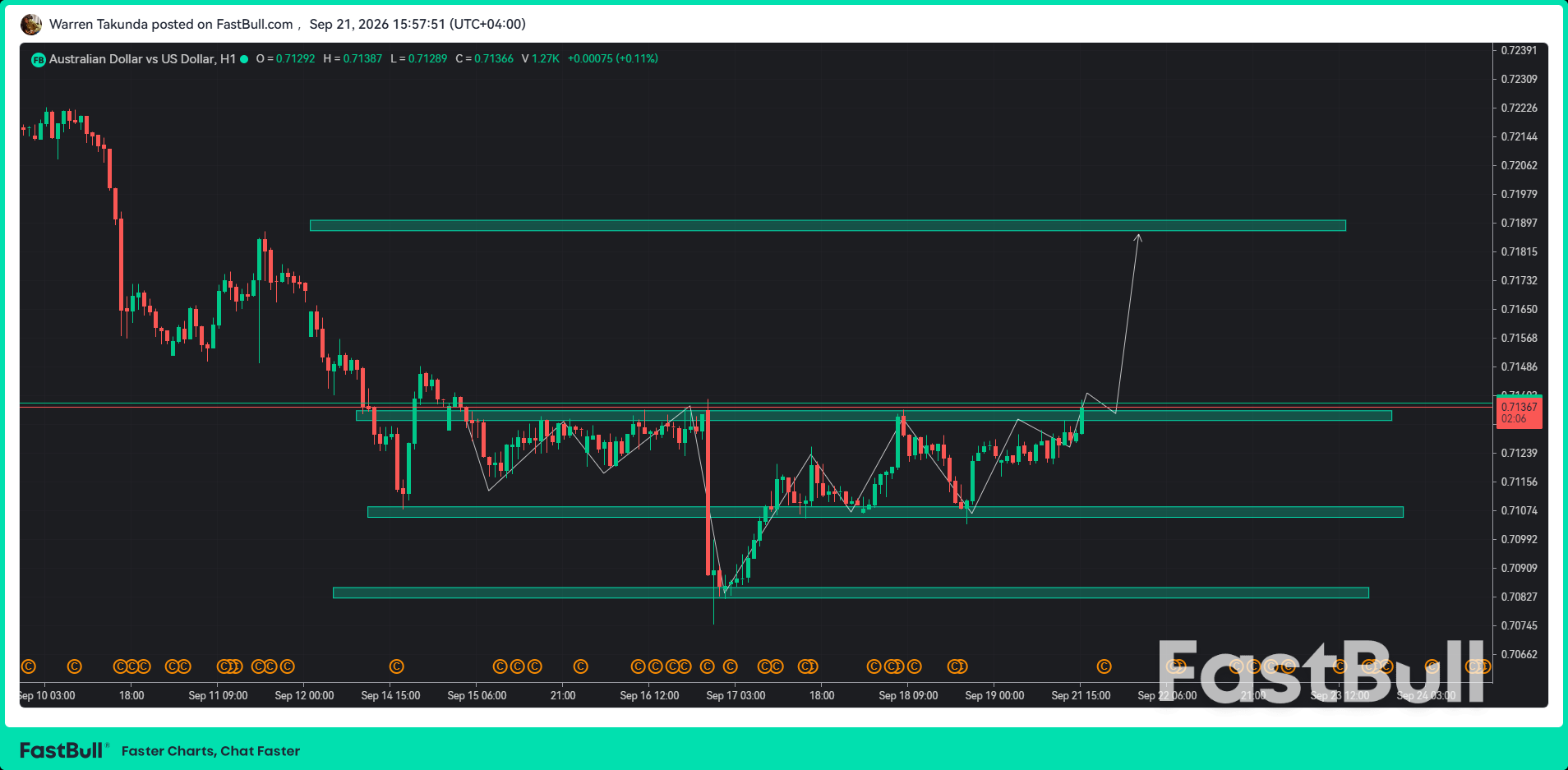Click the change value +0.00075 (+0.11%)
Image resolution: width=1568 pixels, height=770 pixels.
click(x=613, y=59)
